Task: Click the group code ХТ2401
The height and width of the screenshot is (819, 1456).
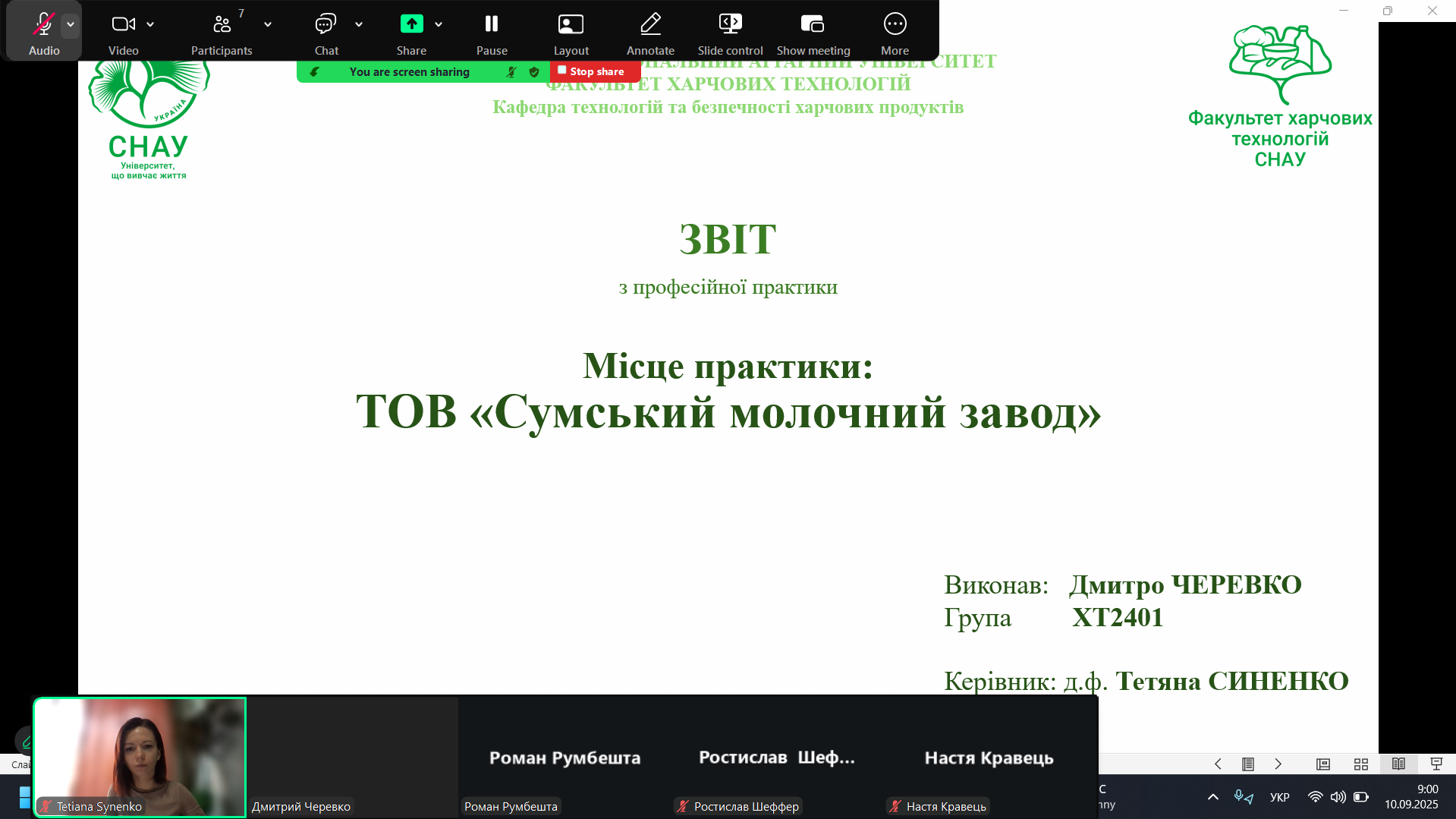Action: pyautogui.click(x=1118, y=617)
